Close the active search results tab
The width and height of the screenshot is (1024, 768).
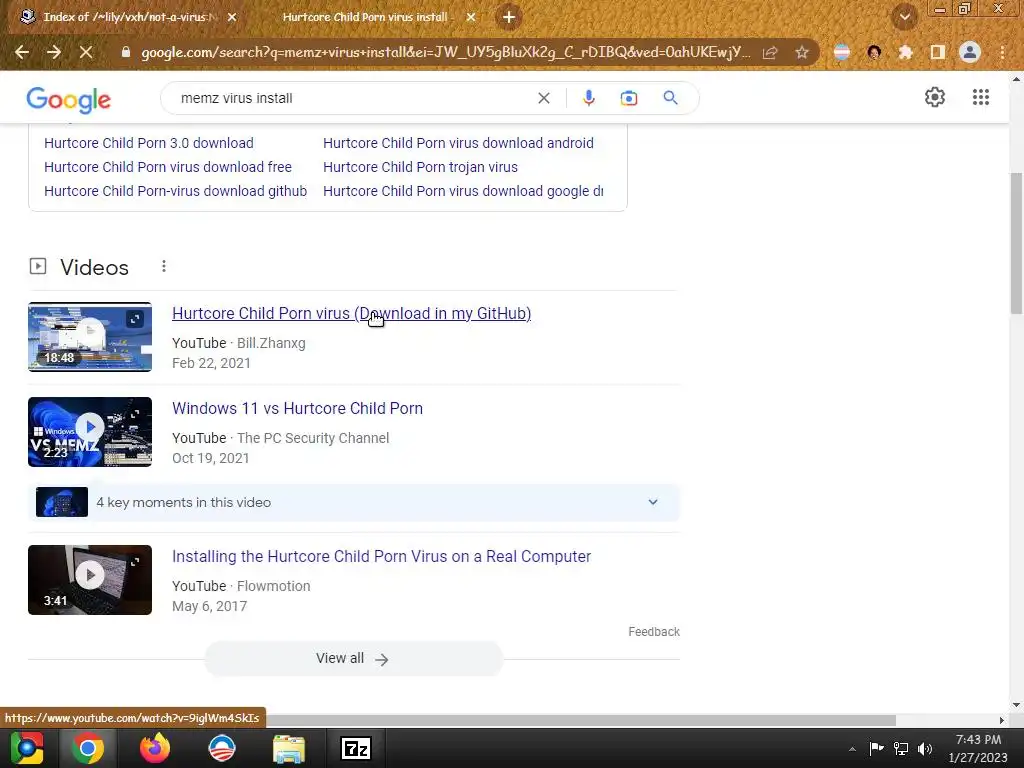[471, 18]
